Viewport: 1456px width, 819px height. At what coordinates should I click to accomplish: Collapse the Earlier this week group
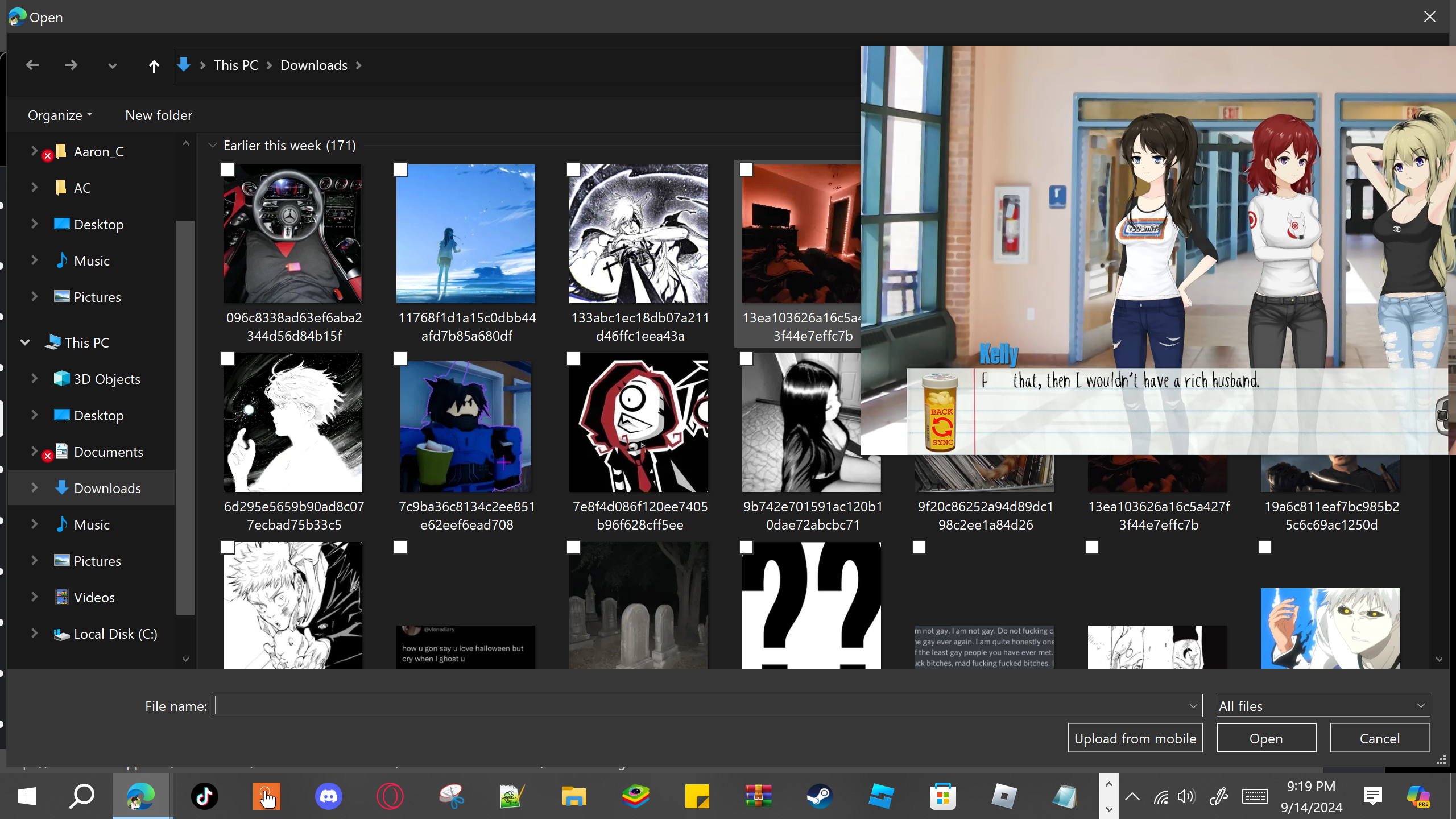pyautogui.click(x=213, y=146)
